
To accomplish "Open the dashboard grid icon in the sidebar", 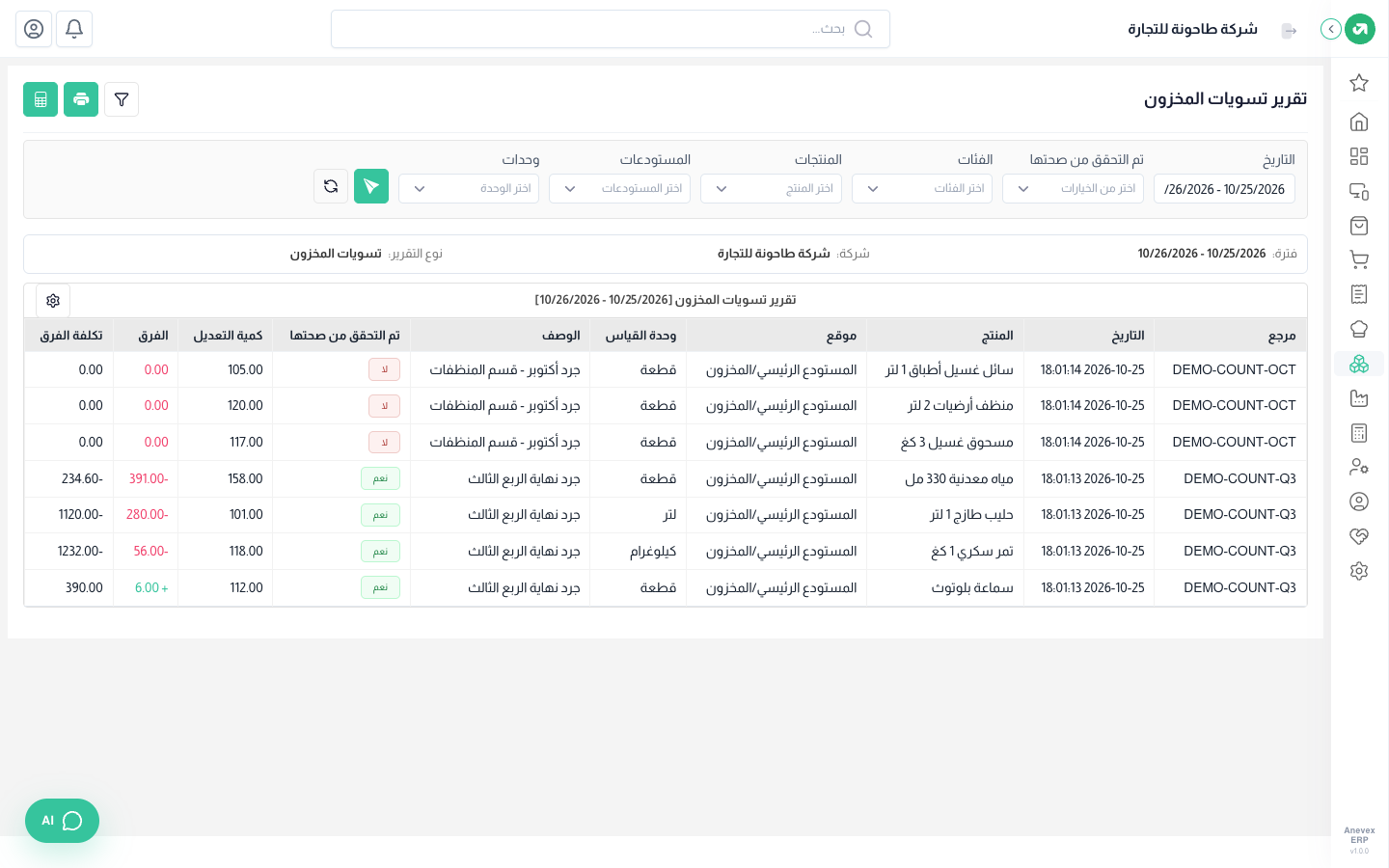I will [x=1359, y=156].
